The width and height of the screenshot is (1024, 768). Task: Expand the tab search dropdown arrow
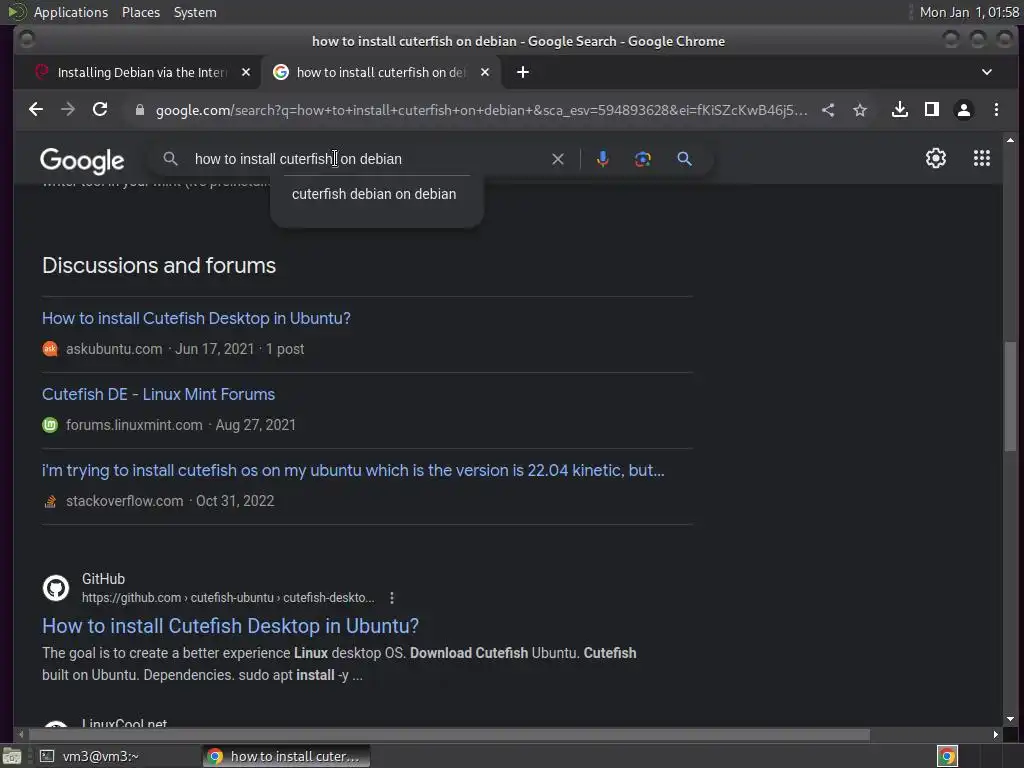[987, 72]
